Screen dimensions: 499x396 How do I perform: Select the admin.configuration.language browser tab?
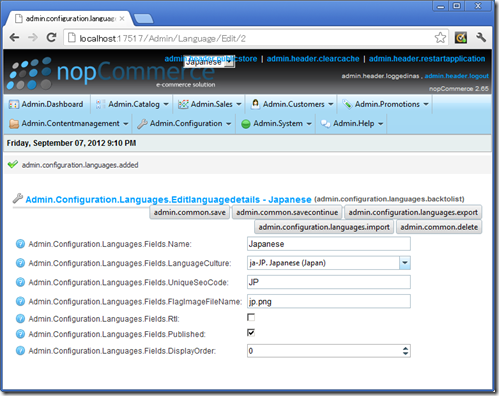point(70,18)
